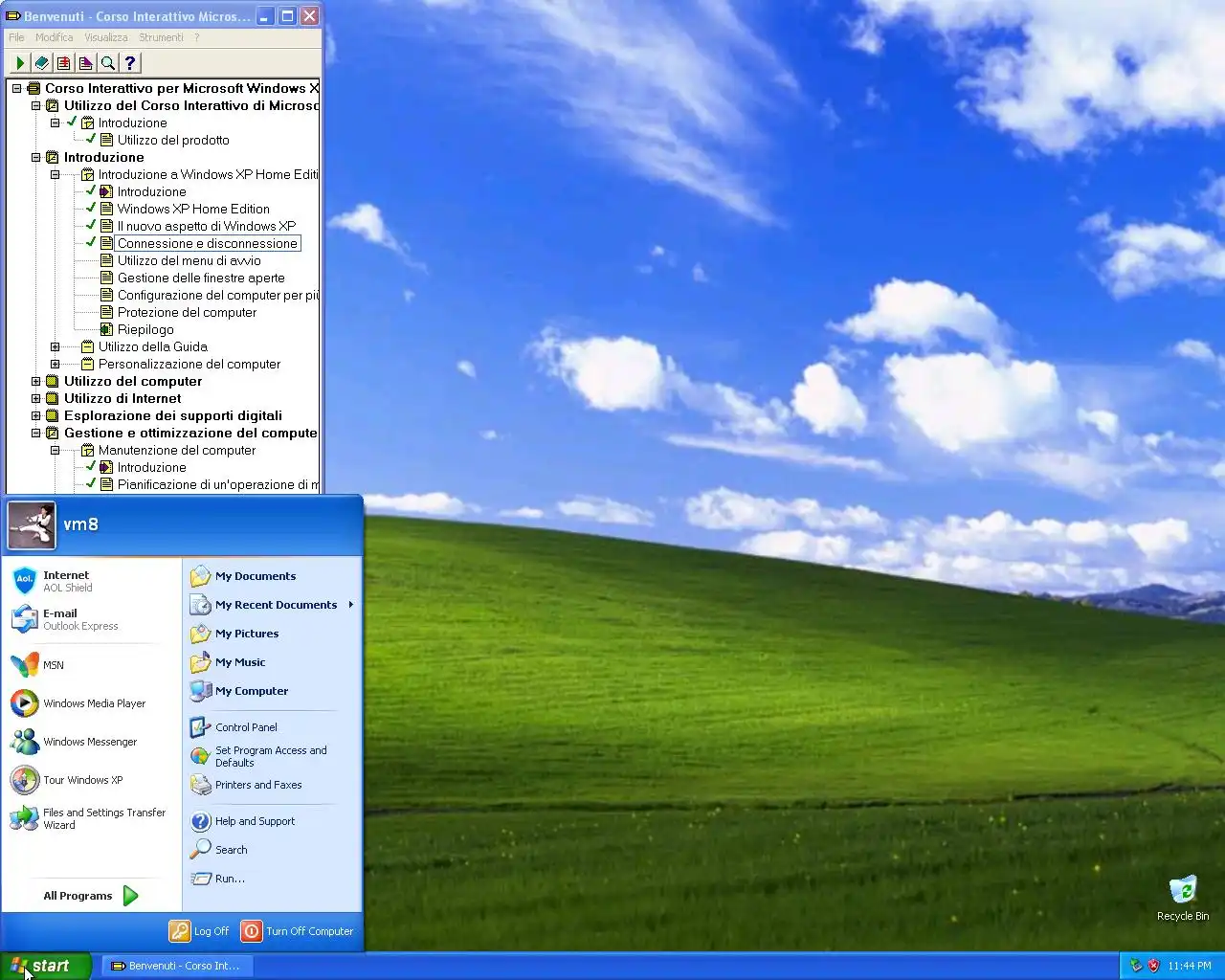Expand Personalizzazione del computer node
The height and width of the screenshot is (980, 1225).
(55, 364)
